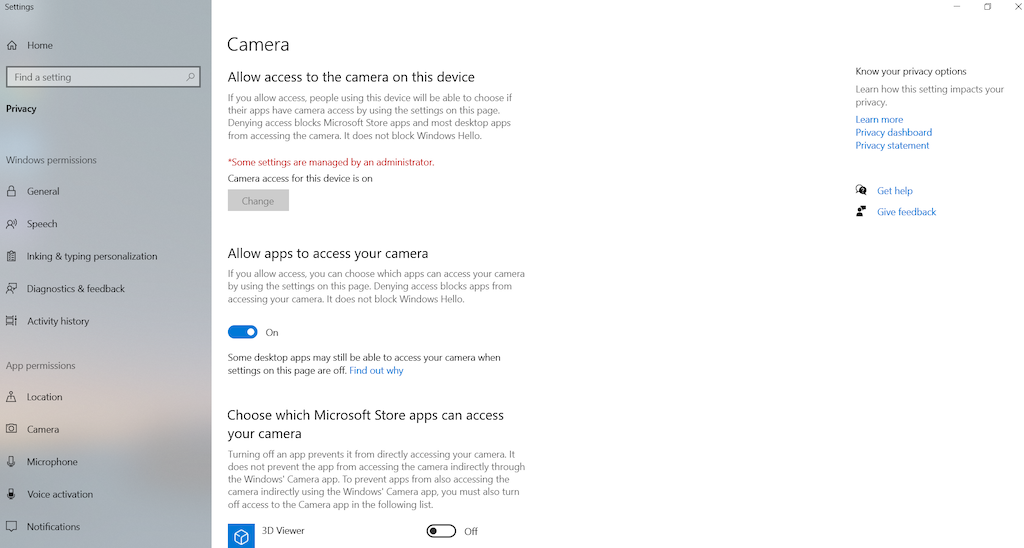The width and height of the screenshot is (1024, 548).
Task: Go to the Notifications permissions page
Action: (x=54, y=526)
